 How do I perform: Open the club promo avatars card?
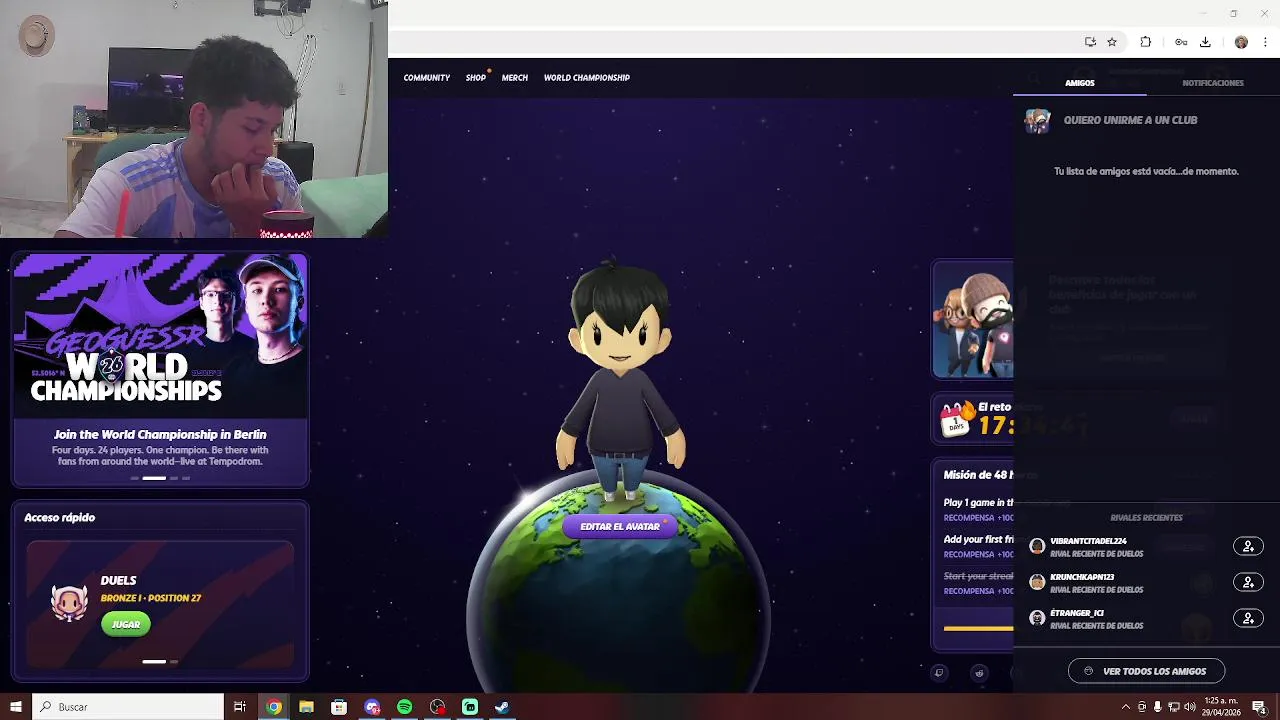(x=973, y=320)
